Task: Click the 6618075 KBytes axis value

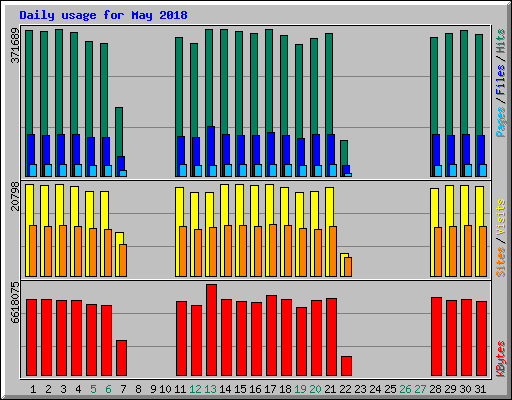Action: click(15, 303)
